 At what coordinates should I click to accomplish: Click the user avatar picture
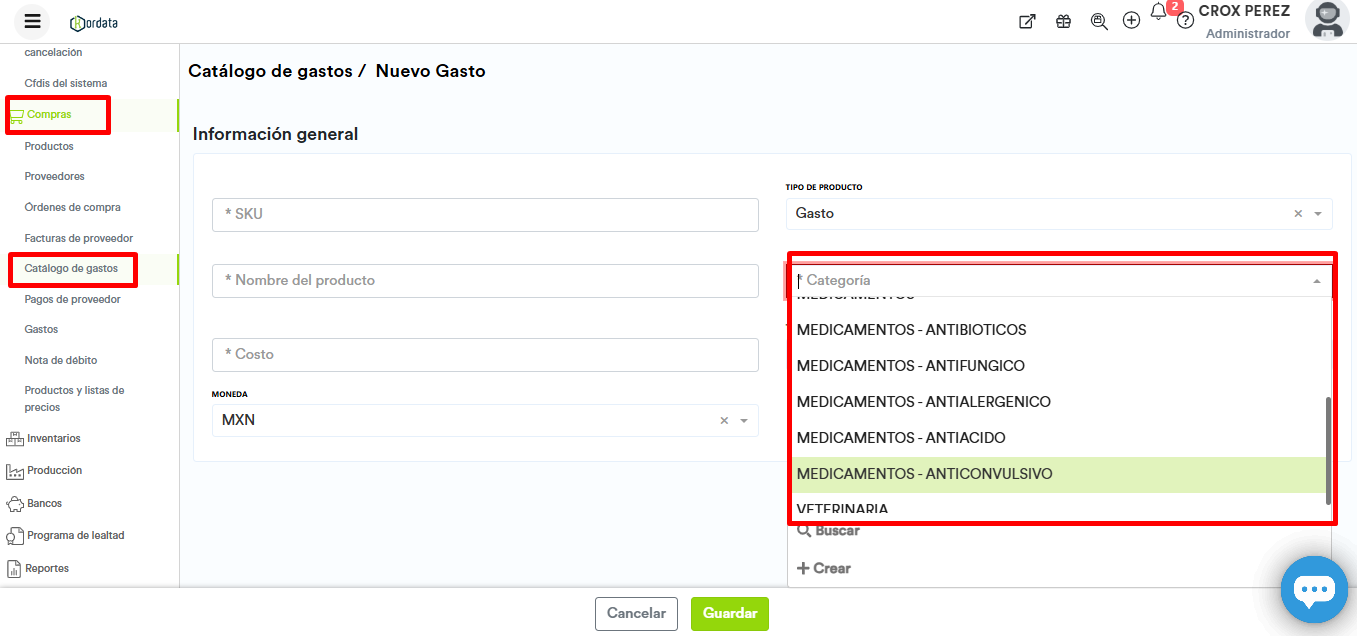pyautogui.click(x=1327, y=20)
